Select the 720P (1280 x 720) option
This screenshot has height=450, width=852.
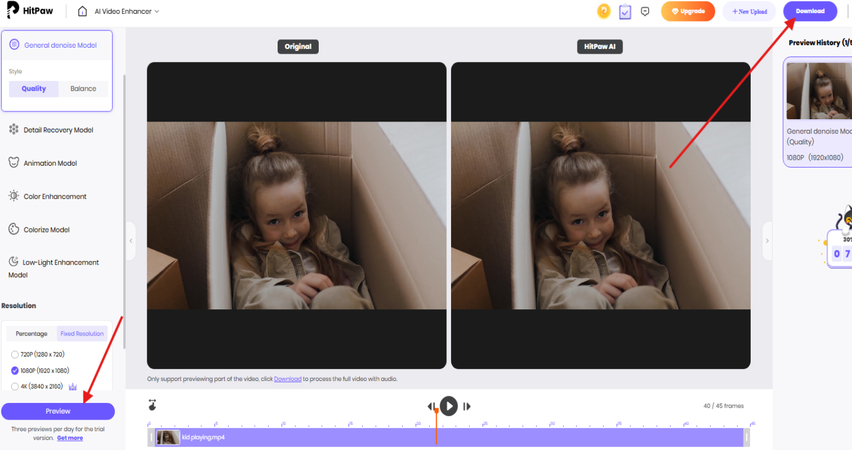(37, 354)
